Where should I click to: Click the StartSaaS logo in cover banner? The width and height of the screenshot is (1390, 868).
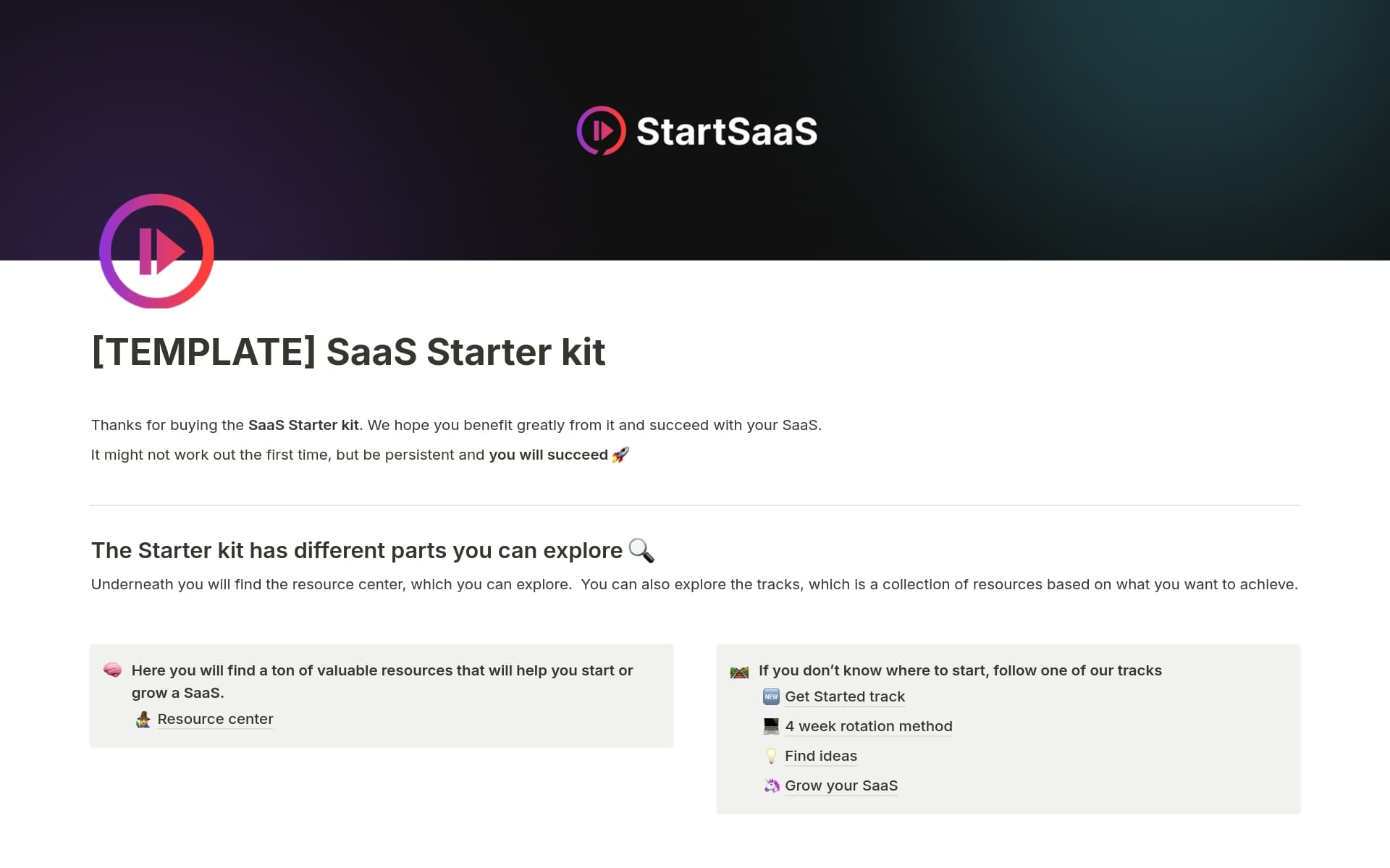[x=696, y=131]
